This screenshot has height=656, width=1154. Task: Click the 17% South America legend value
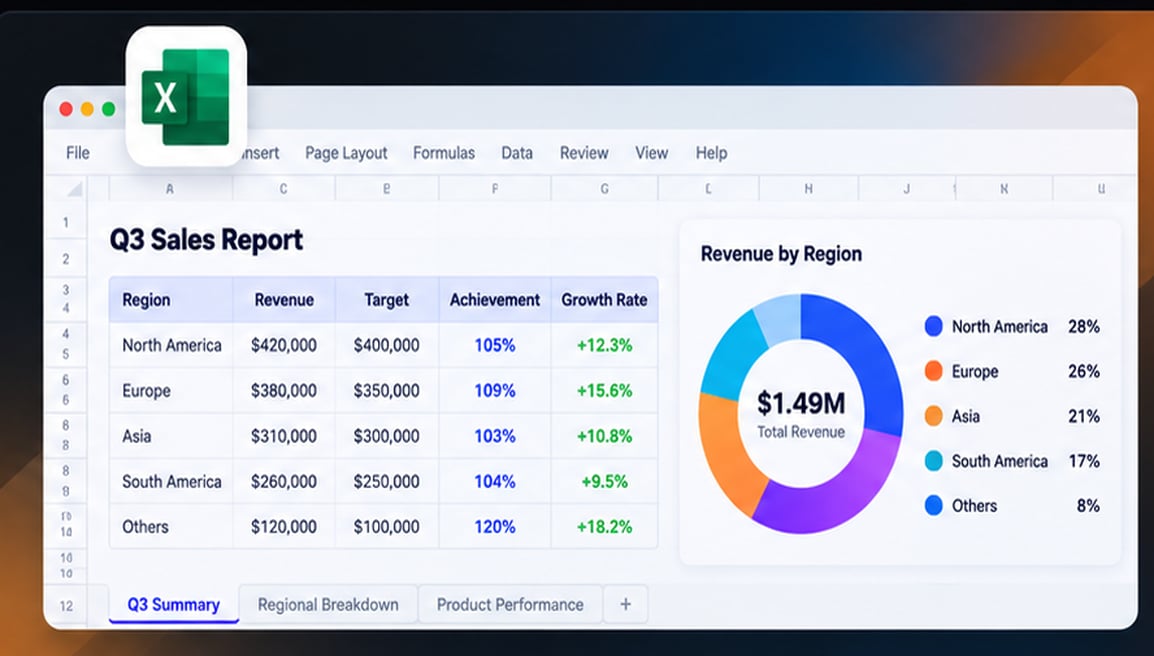click(x=1083, y=461)
